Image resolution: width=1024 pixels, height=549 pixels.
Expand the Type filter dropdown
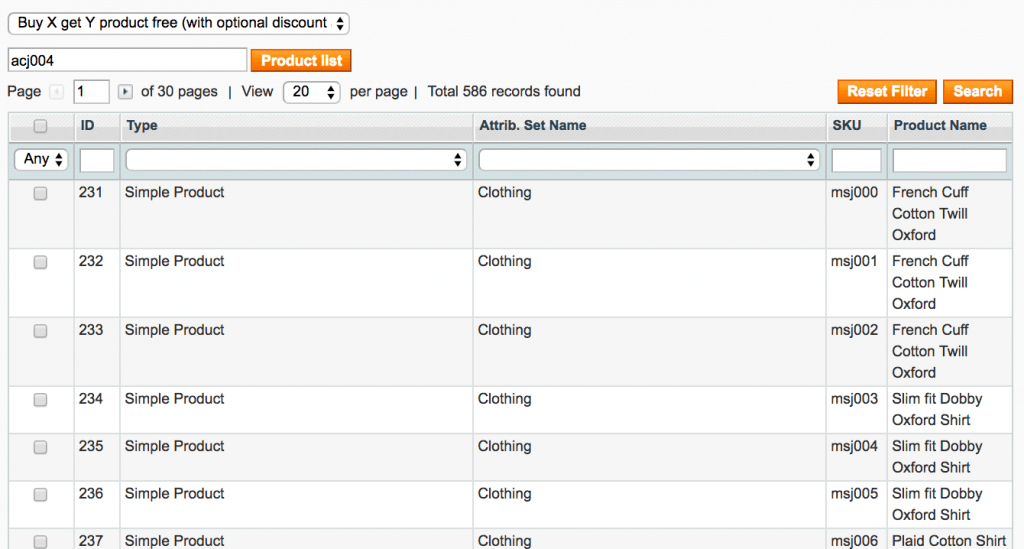point(297,160)
